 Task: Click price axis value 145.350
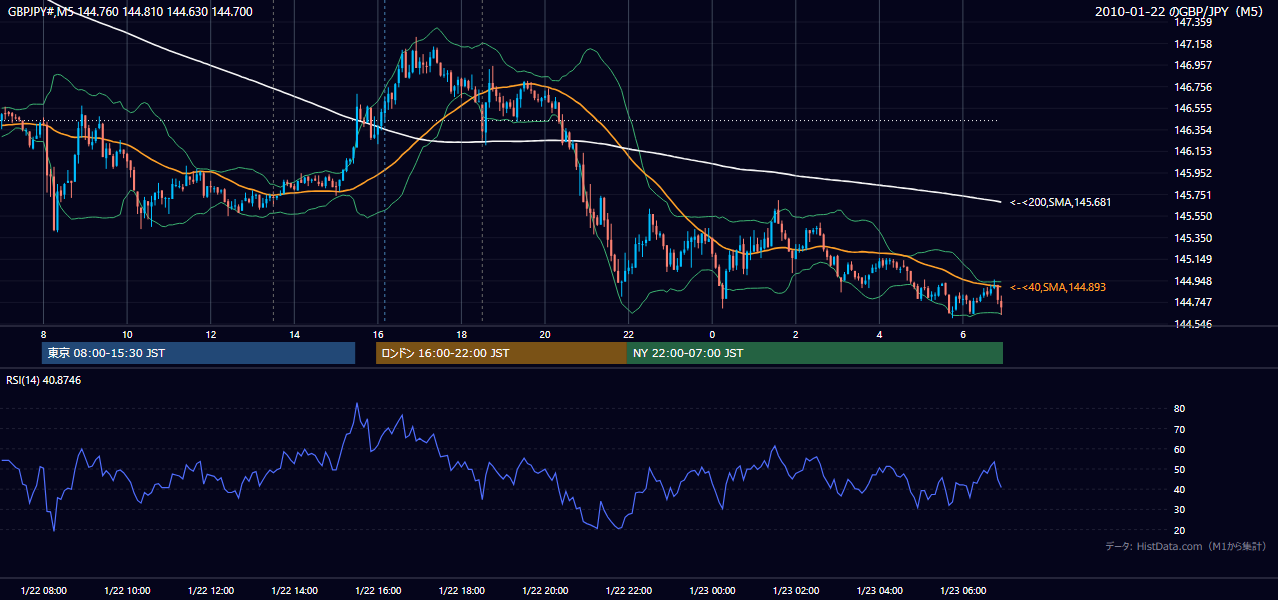(1193, 238)
